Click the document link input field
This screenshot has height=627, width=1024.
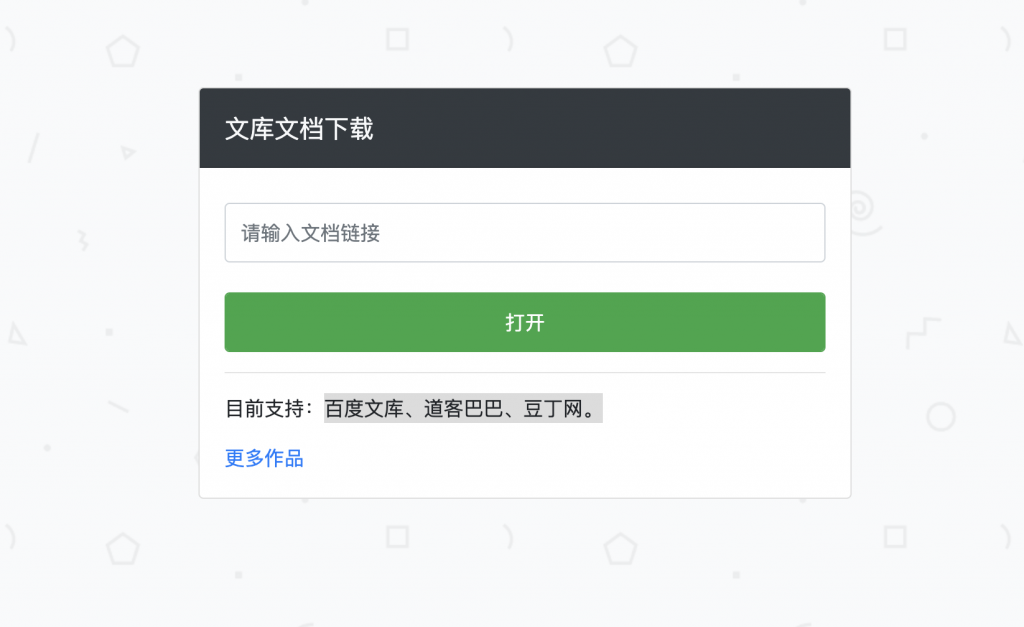click(524, 233)
